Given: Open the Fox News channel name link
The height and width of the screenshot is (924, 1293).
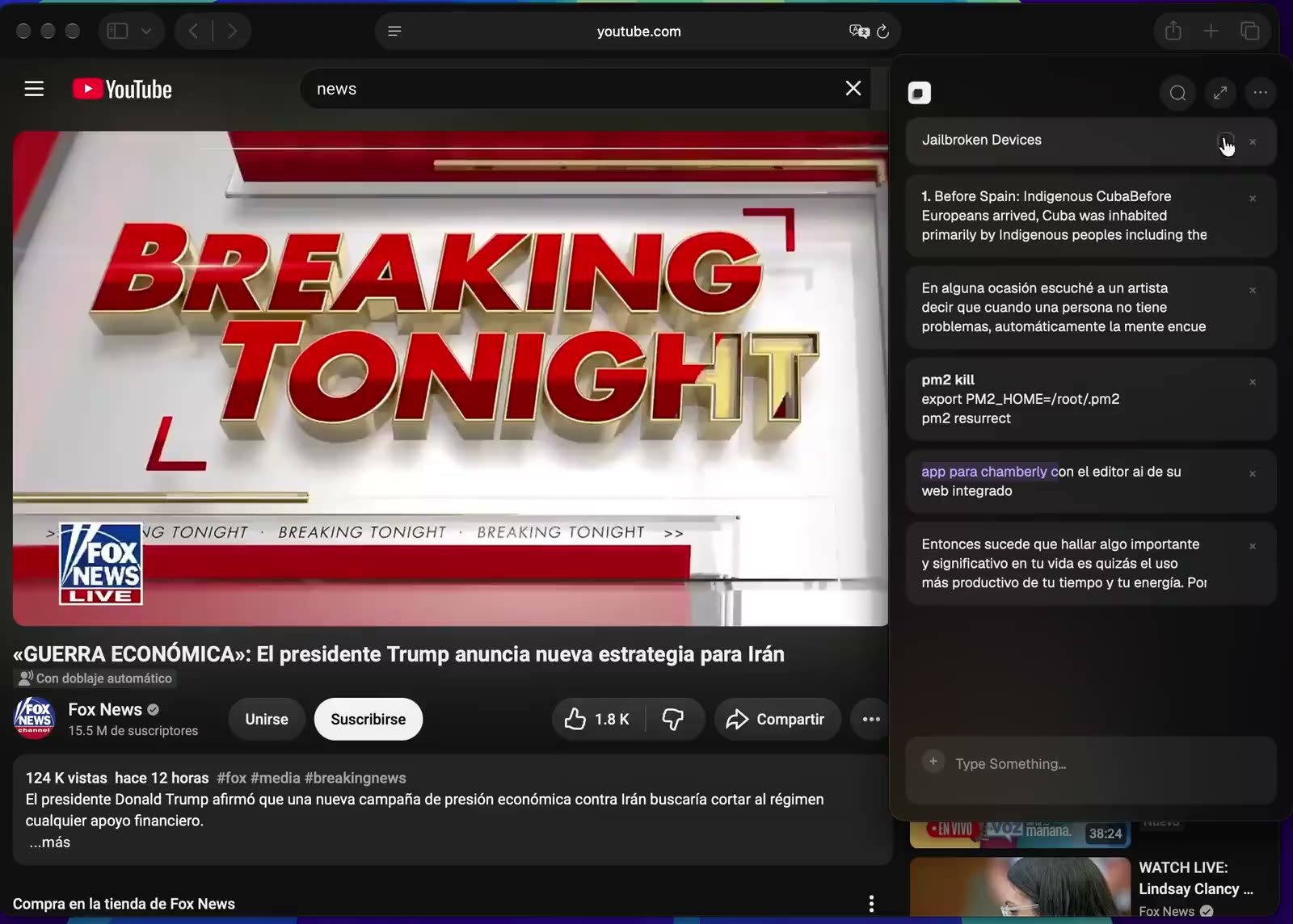Looking at the screenshot, I should 105,709.
